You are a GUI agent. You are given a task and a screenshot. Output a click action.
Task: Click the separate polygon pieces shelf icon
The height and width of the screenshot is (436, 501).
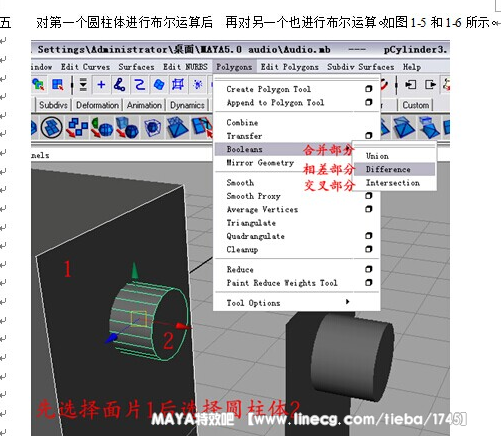coord(77,127)
